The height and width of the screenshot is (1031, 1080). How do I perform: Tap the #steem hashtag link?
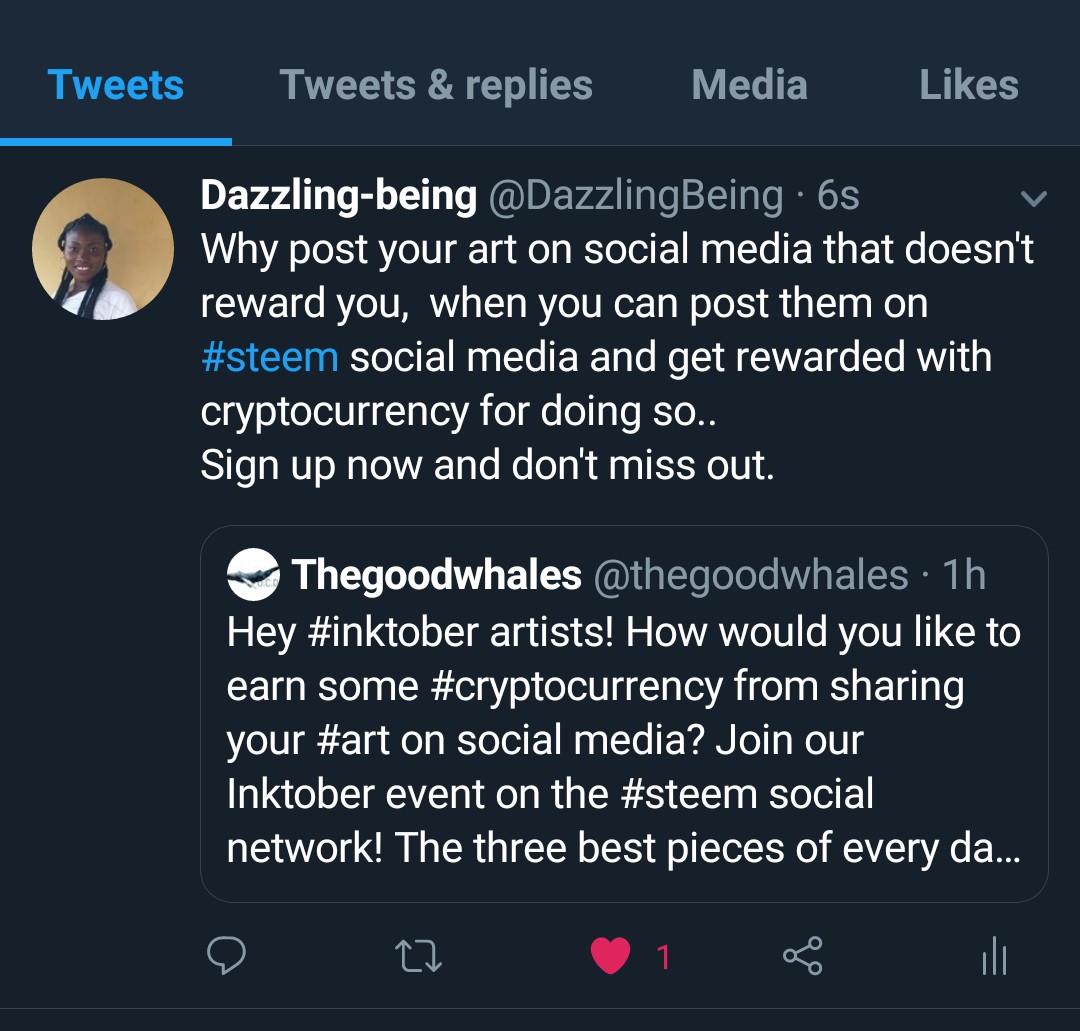270,357
